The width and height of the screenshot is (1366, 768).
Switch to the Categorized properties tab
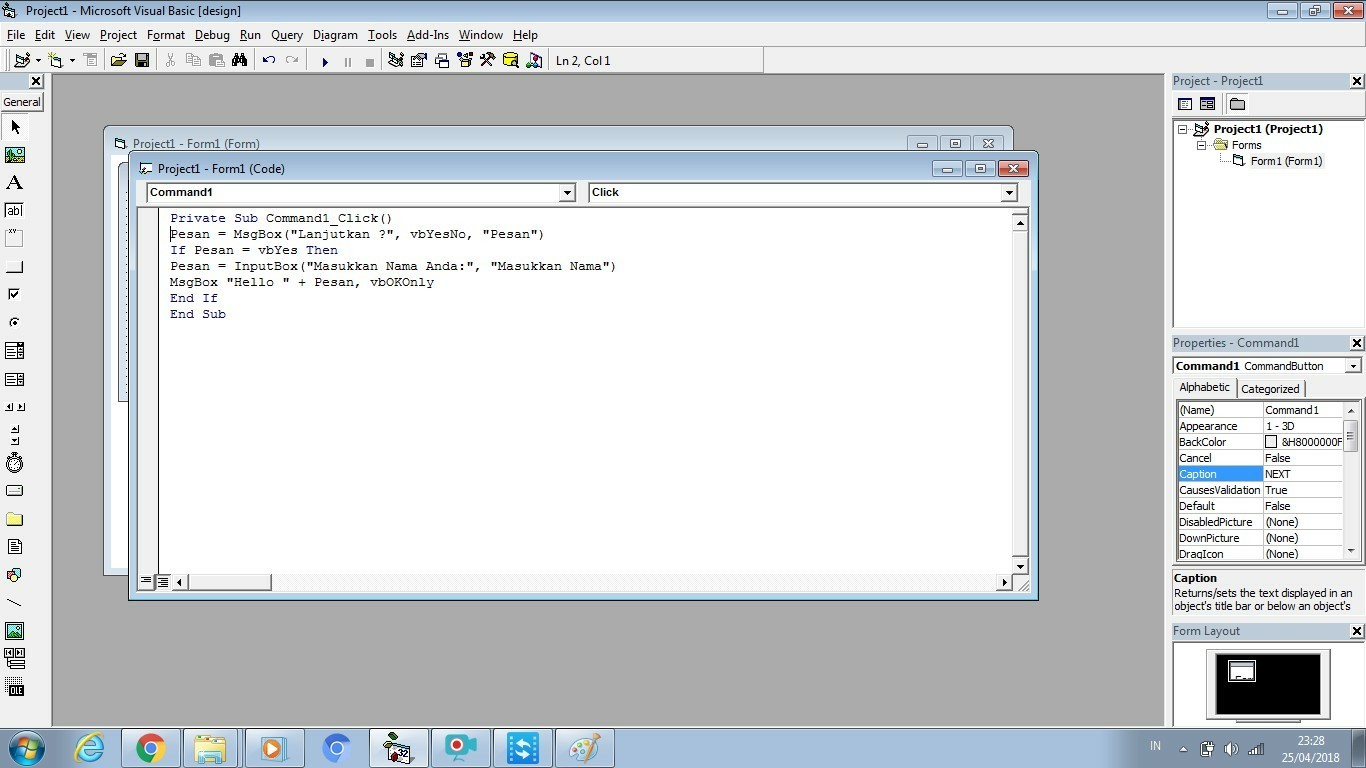tap(1270, 388)
